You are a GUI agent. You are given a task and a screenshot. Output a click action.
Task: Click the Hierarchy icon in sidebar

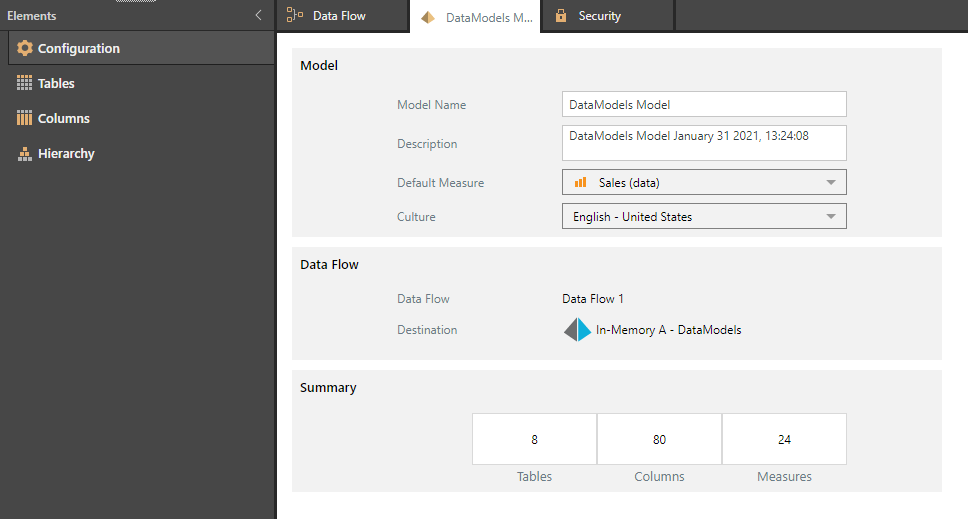[x=25, y=154]
